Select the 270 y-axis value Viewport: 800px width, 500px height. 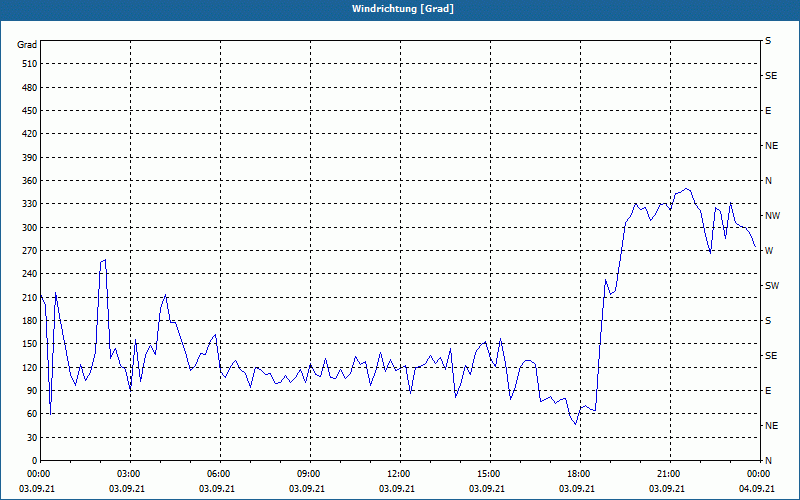click(30, 251)
